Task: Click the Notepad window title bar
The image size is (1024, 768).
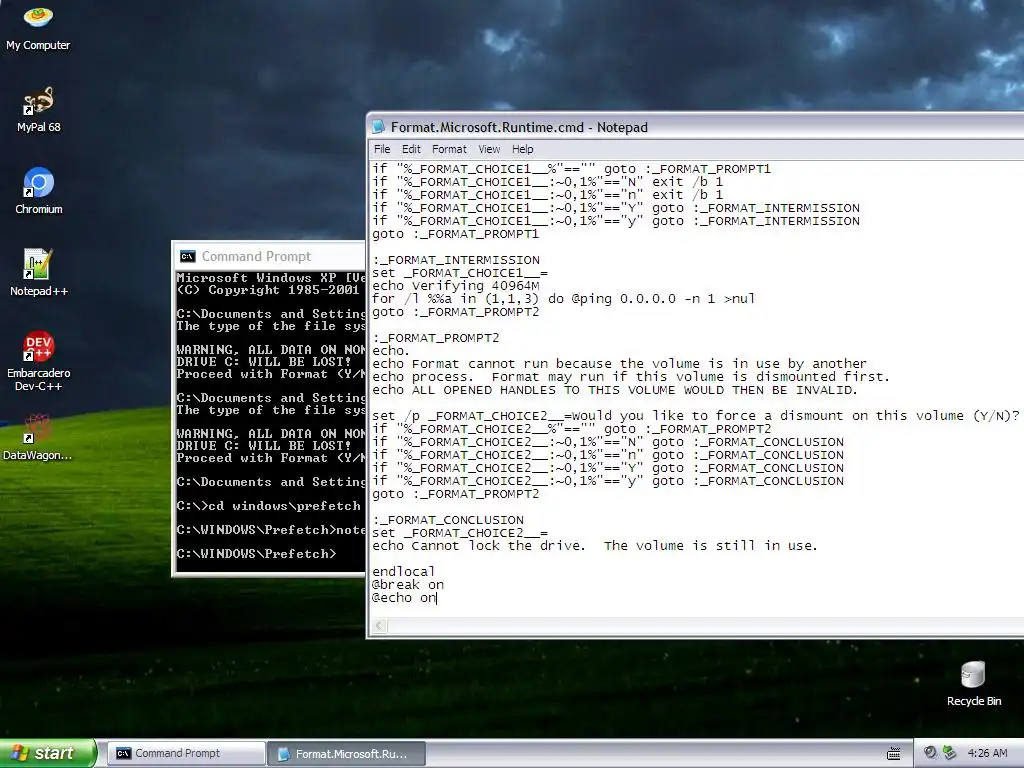Action: 695,127
